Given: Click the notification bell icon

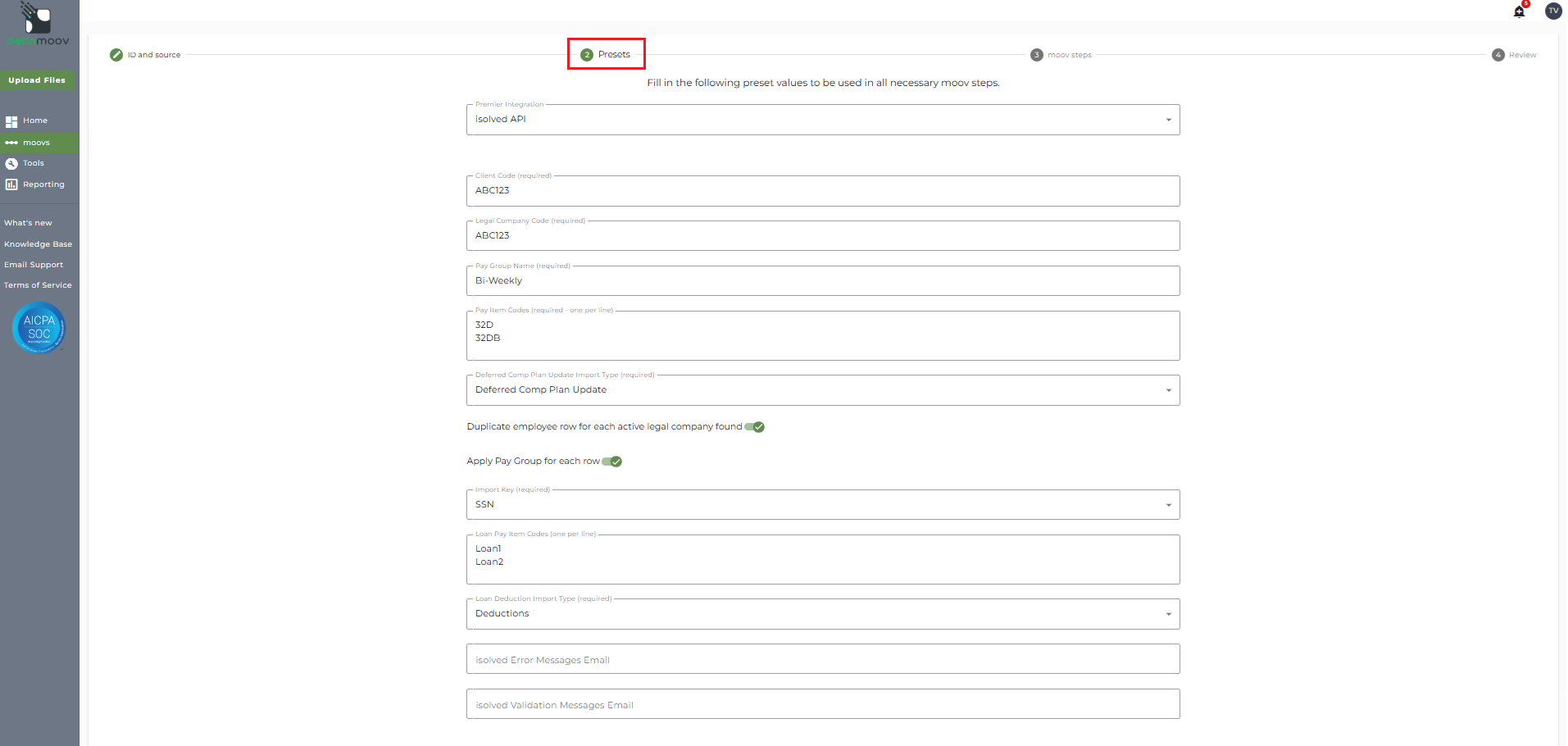Looking at the screenshot, I should [x=1519, y=11].
